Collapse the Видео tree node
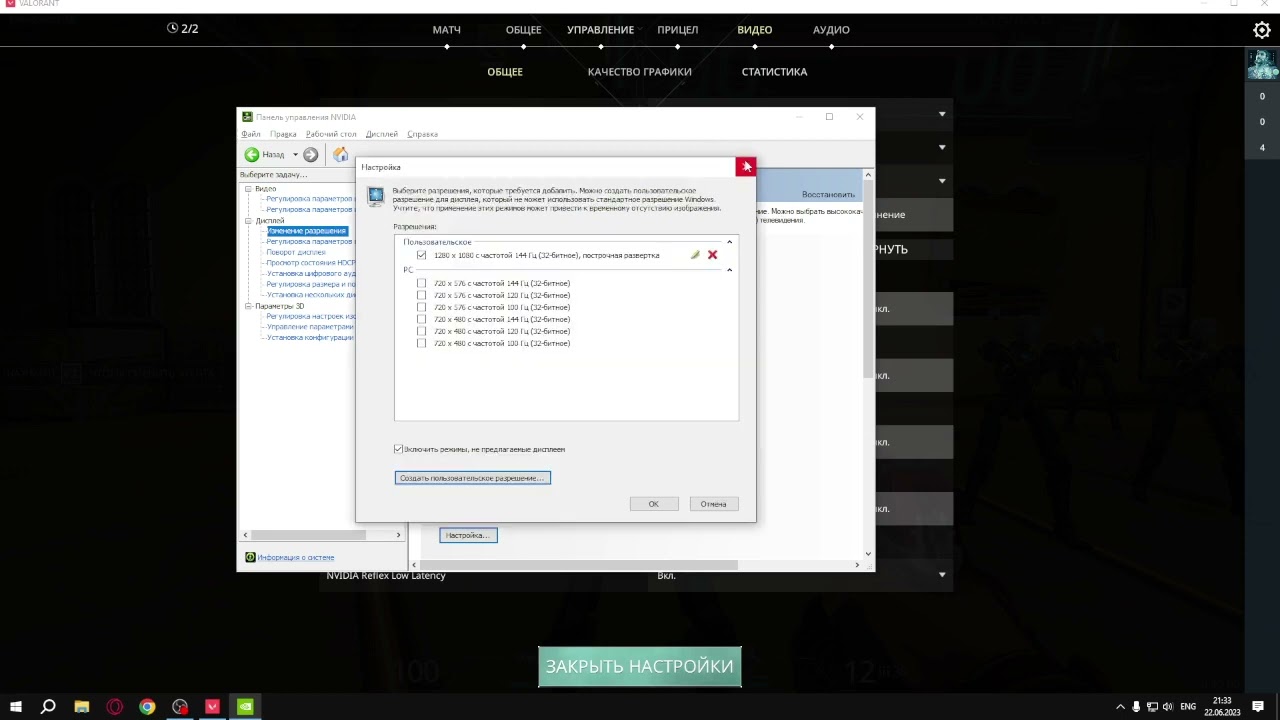The width and height of the screenshot is (1280, 720). point(248,189)
